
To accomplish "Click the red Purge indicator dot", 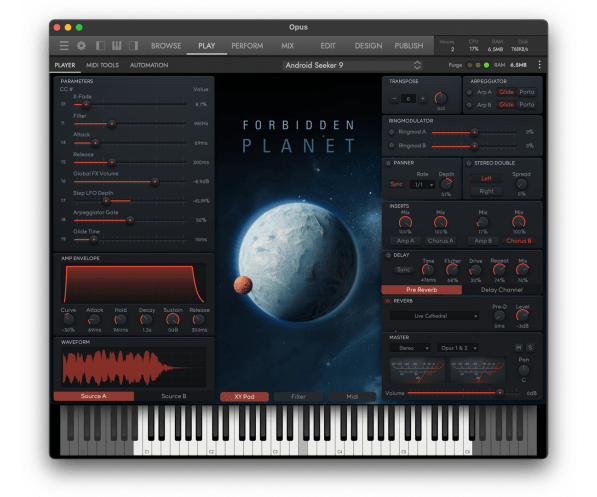I will pos(470,65).
